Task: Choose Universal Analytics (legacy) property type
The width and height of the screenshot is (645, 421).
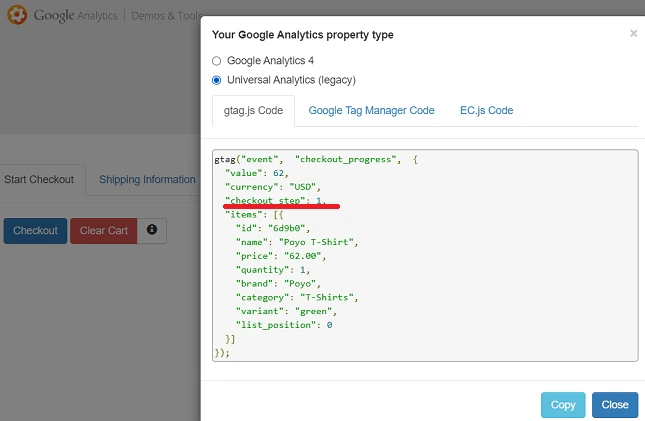Action: click(x=217, y=80)
